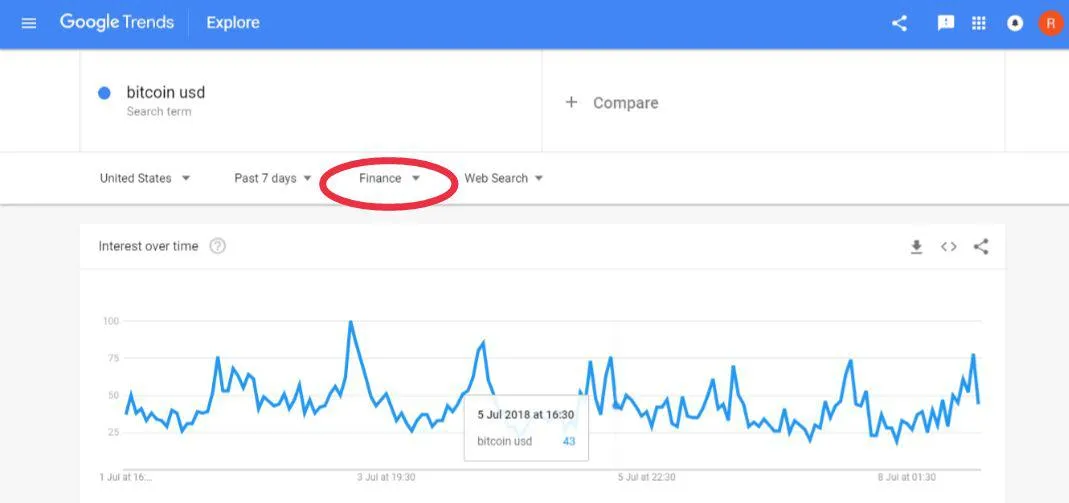1069x503 pixels.
Task: Share the Interest over time chart
Action: point(981,247)
